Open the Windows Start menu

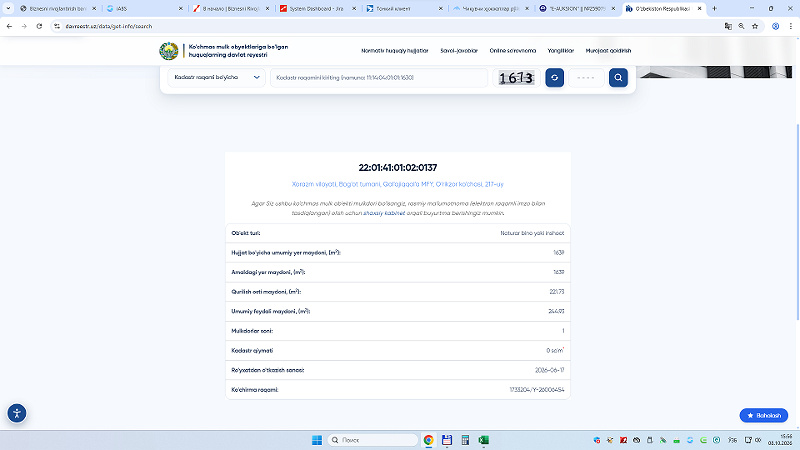[317, 440]
